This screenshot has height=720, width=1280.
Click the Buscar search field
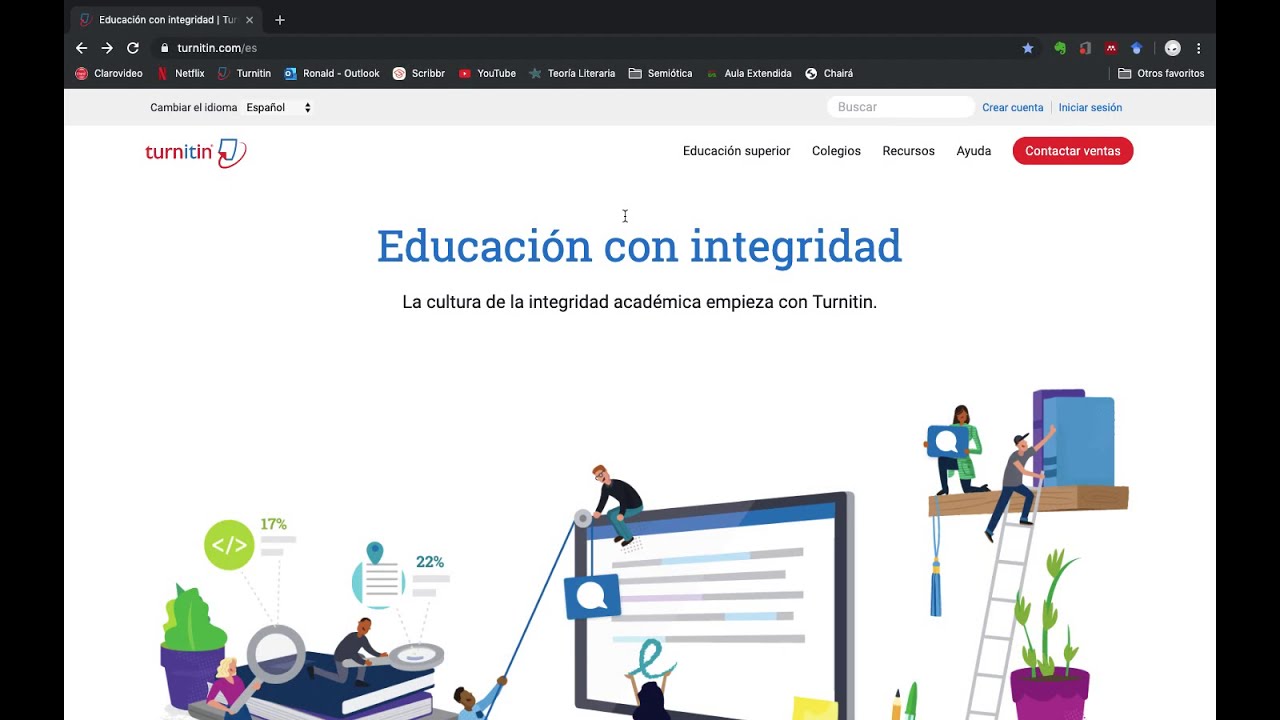click(x=900, y=107)
